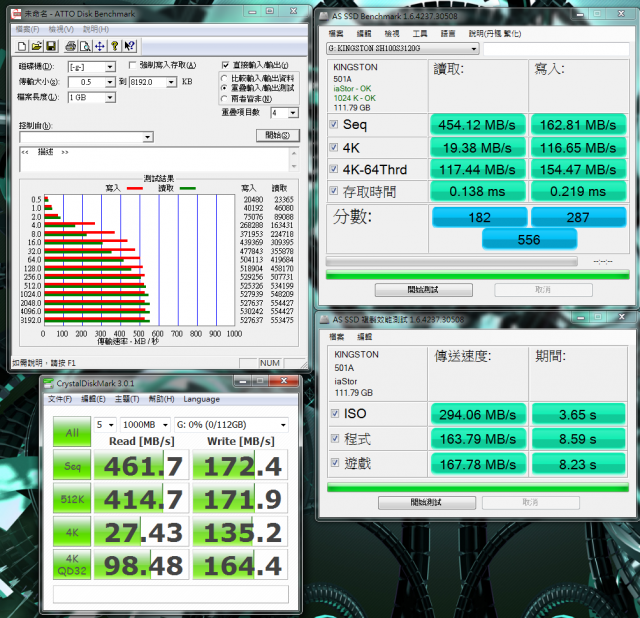Open the file length 1 GB dropdown
640x618 pixels.
tap(110, 97)
